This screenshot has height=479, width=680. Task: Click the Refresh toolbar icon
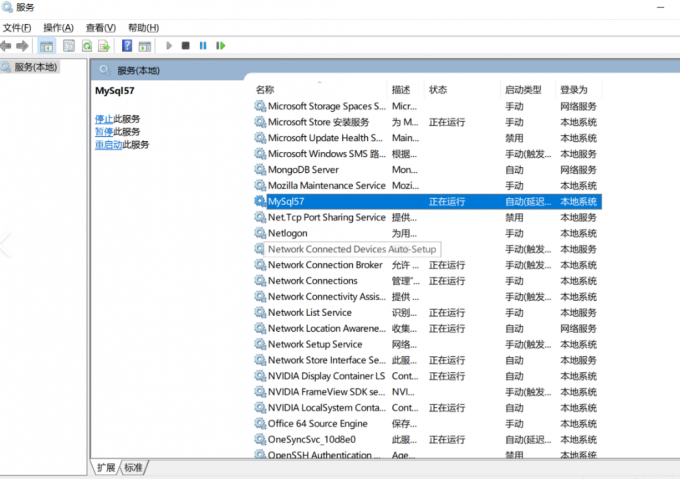click(x=87, y=46)
